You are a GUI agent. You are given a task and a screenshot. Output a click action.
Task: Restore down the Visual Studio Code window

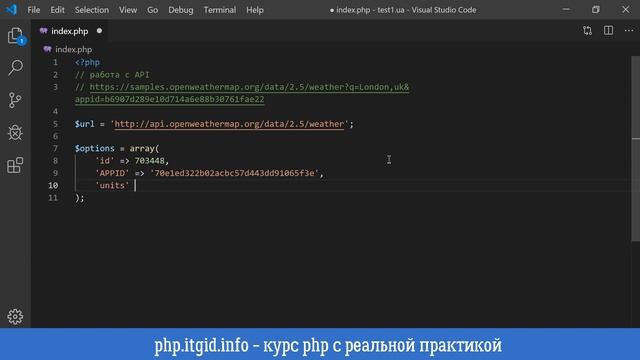(596, 9)
